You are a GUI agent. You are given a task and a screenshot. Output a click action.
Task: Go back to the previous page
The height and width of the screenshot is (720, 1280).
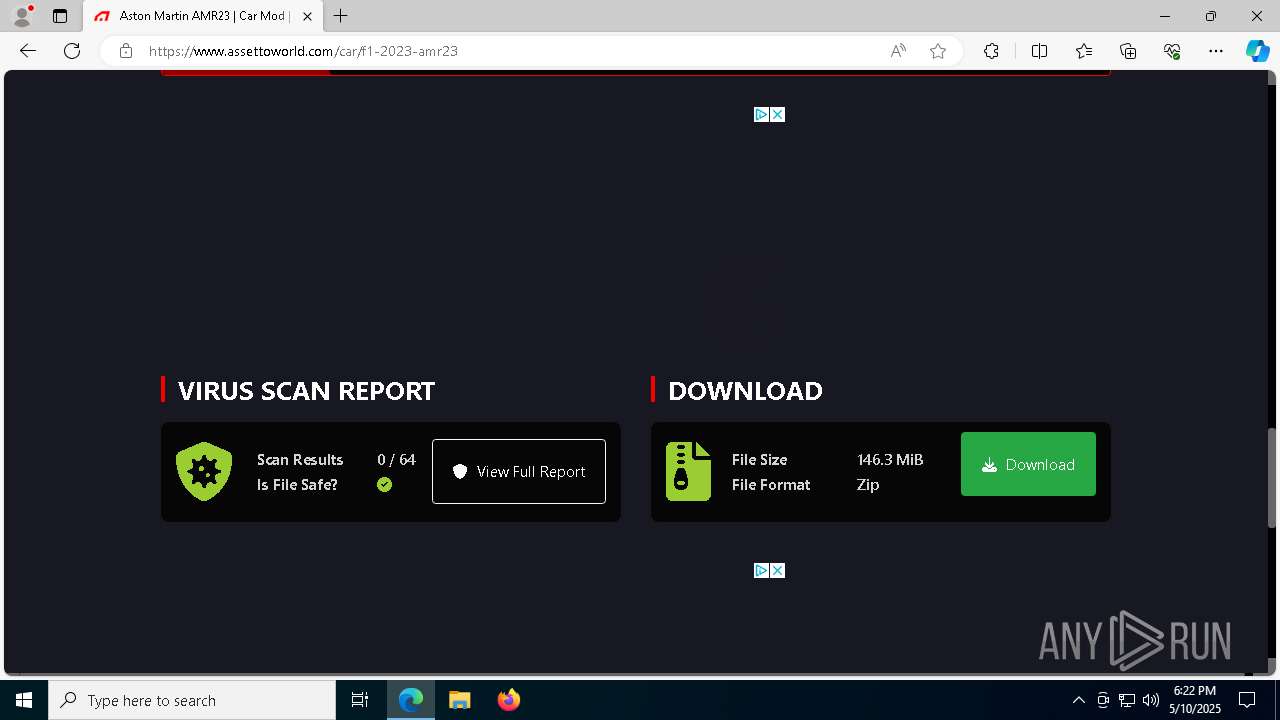click(28, 51)
